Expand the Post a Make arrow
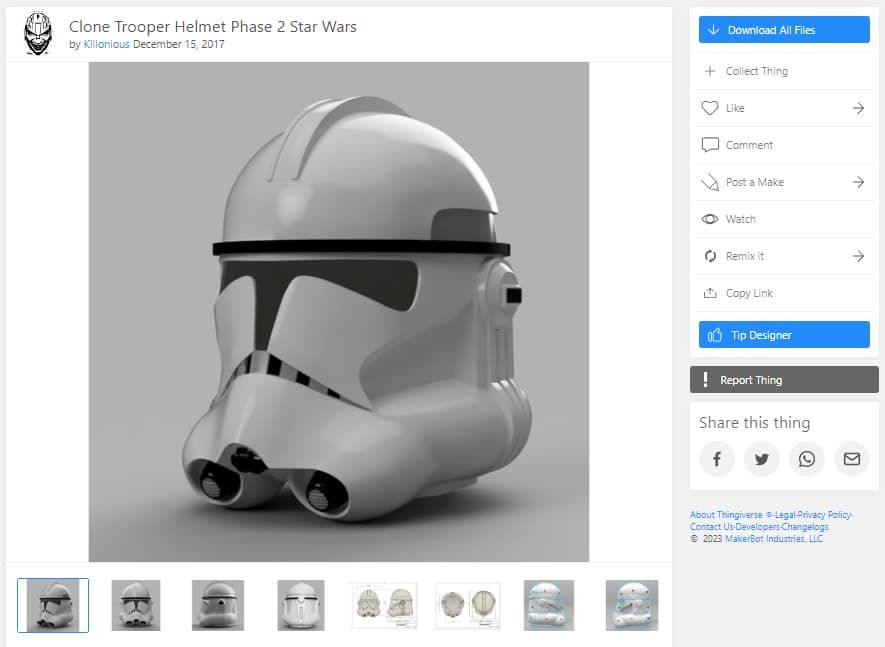Screen dimensions: 885x647 click(x=858, y=182)
